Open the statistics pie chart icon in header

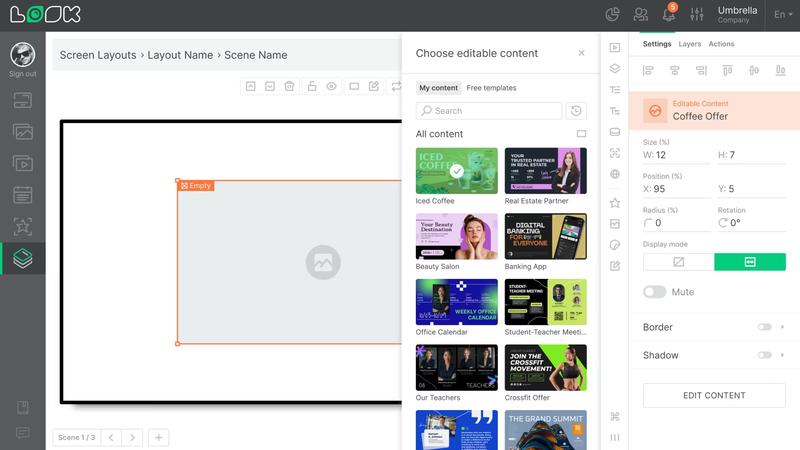pos(612,14)
